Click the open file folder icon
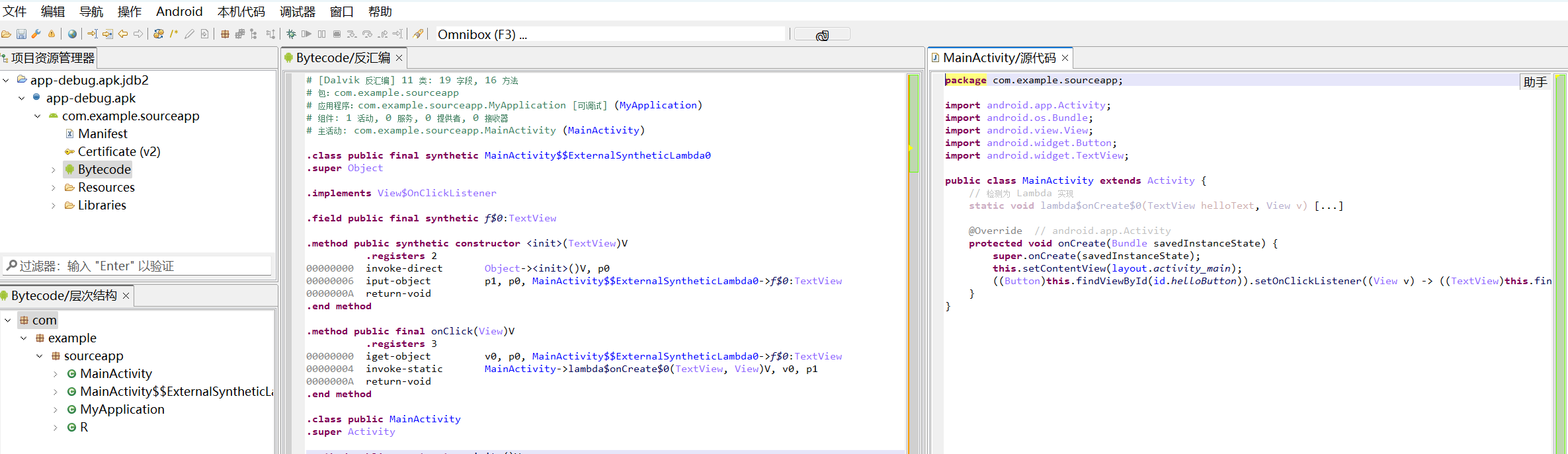Screen dimensions: 1568x454 click(6, 34)
